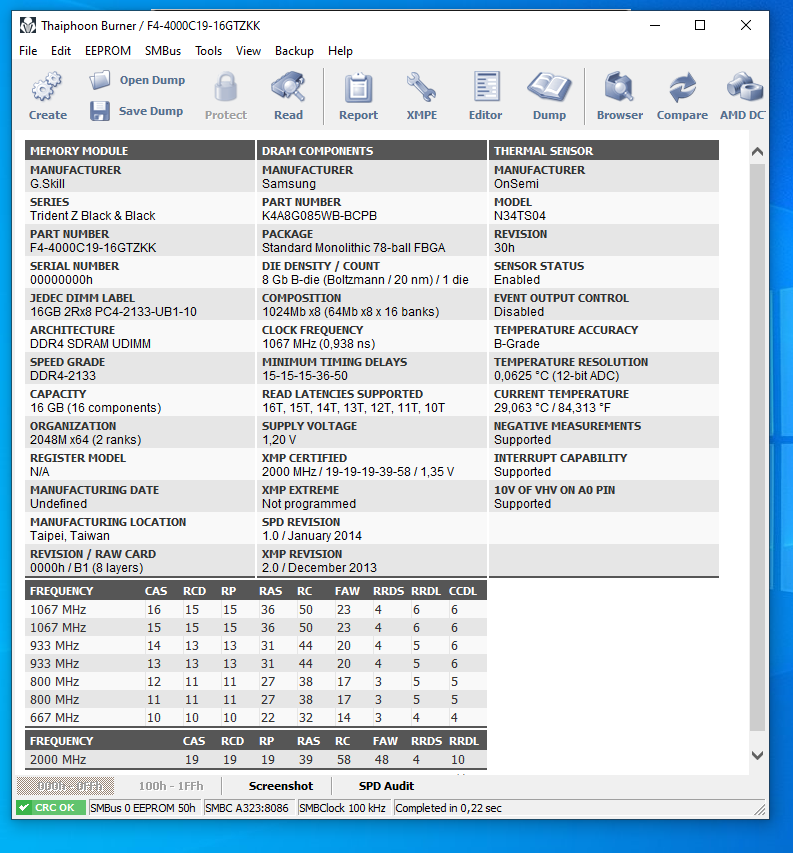Click the Protect padlock icon
The image size is (793, 853).
(226, 87)
